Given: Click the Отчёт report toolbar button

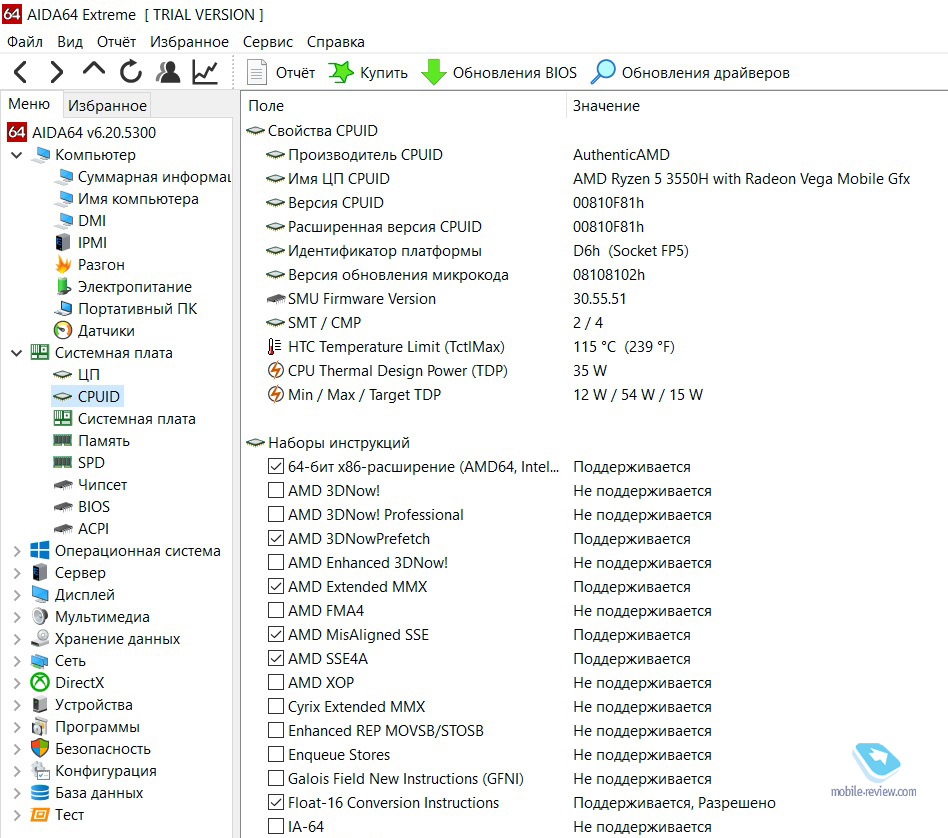Looking at the screenshot, I should pos(281,73).
